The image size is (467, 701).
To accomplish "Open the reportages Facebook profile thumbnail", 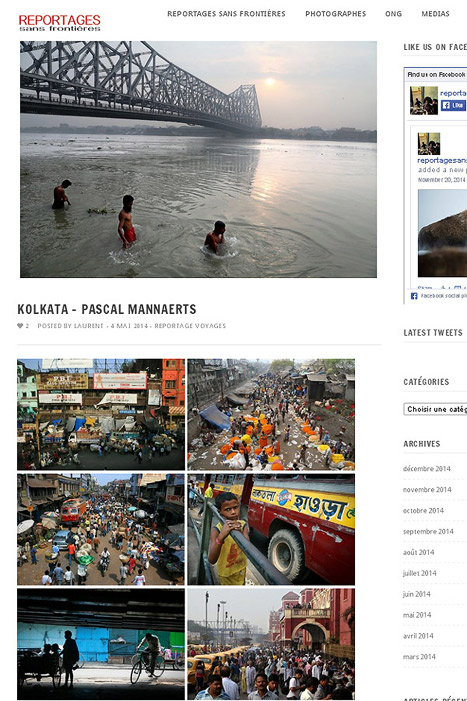I will 424,101.
